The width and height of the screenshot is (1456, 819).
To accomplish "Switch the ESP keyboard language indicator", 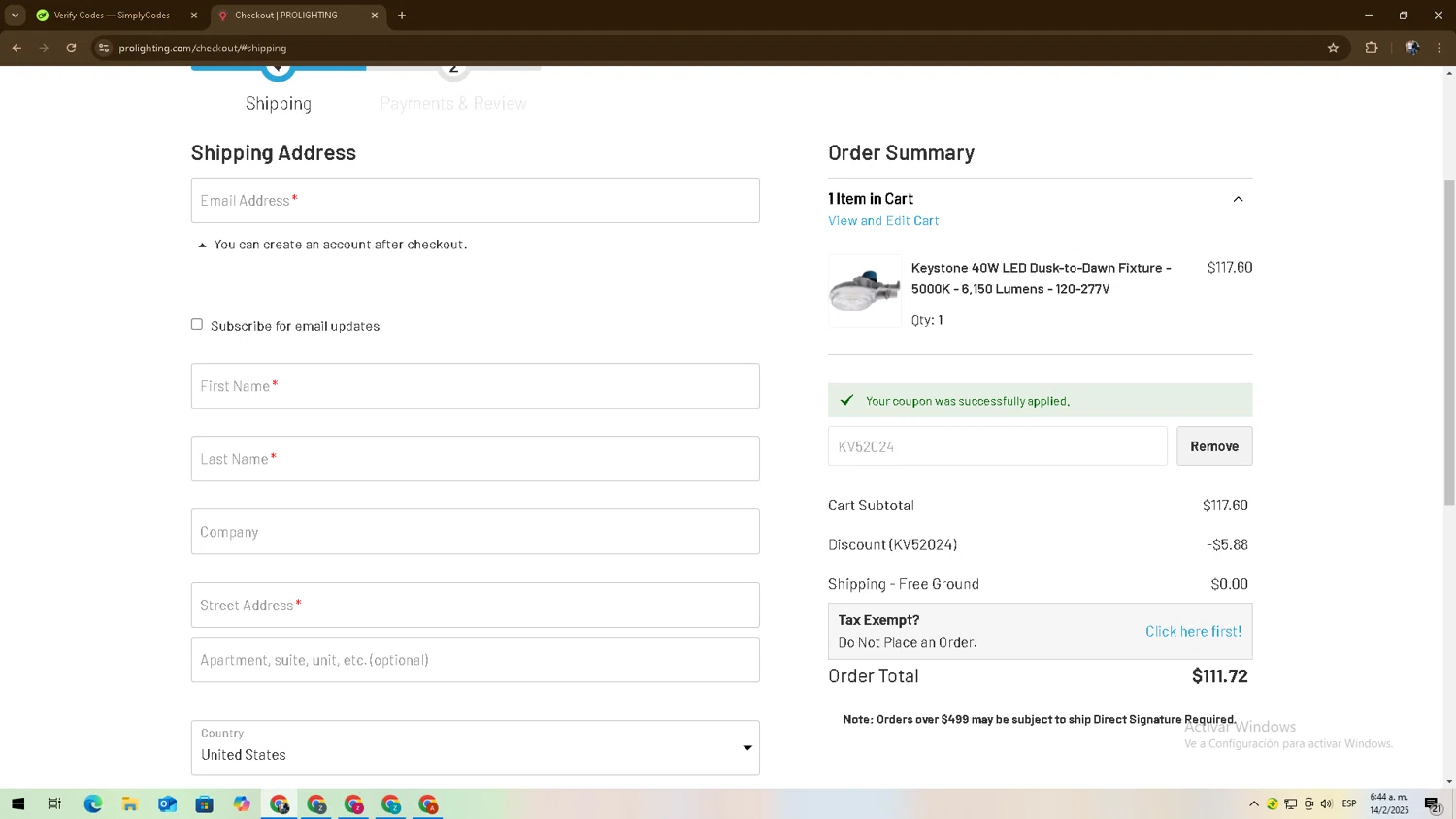I will 1349,804.
